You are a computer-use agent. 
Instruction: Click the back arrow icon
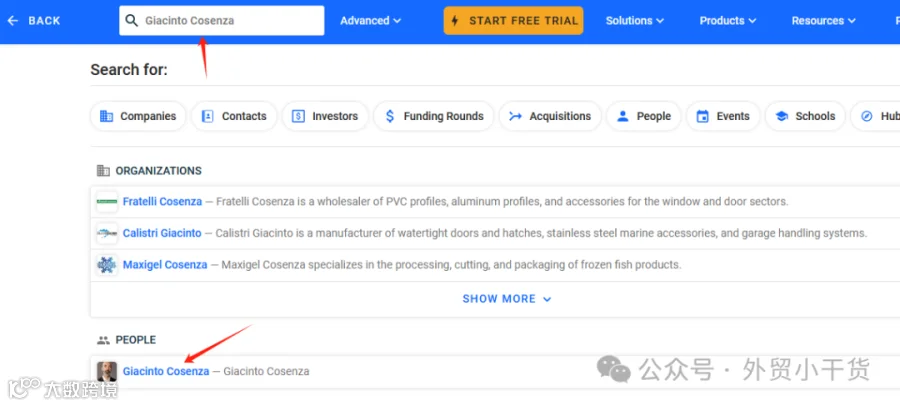[13, 21]
